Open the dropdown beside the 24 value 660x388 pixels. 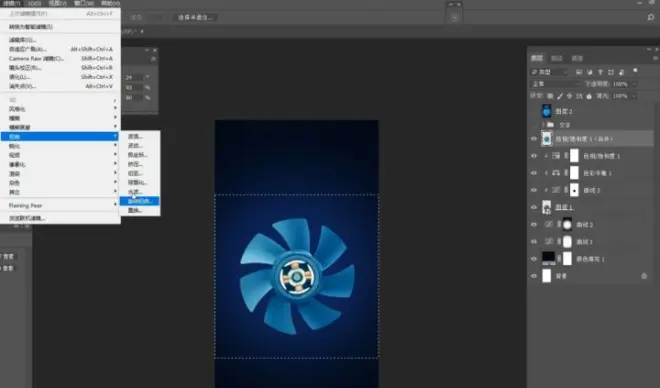[x=147, y=77]
